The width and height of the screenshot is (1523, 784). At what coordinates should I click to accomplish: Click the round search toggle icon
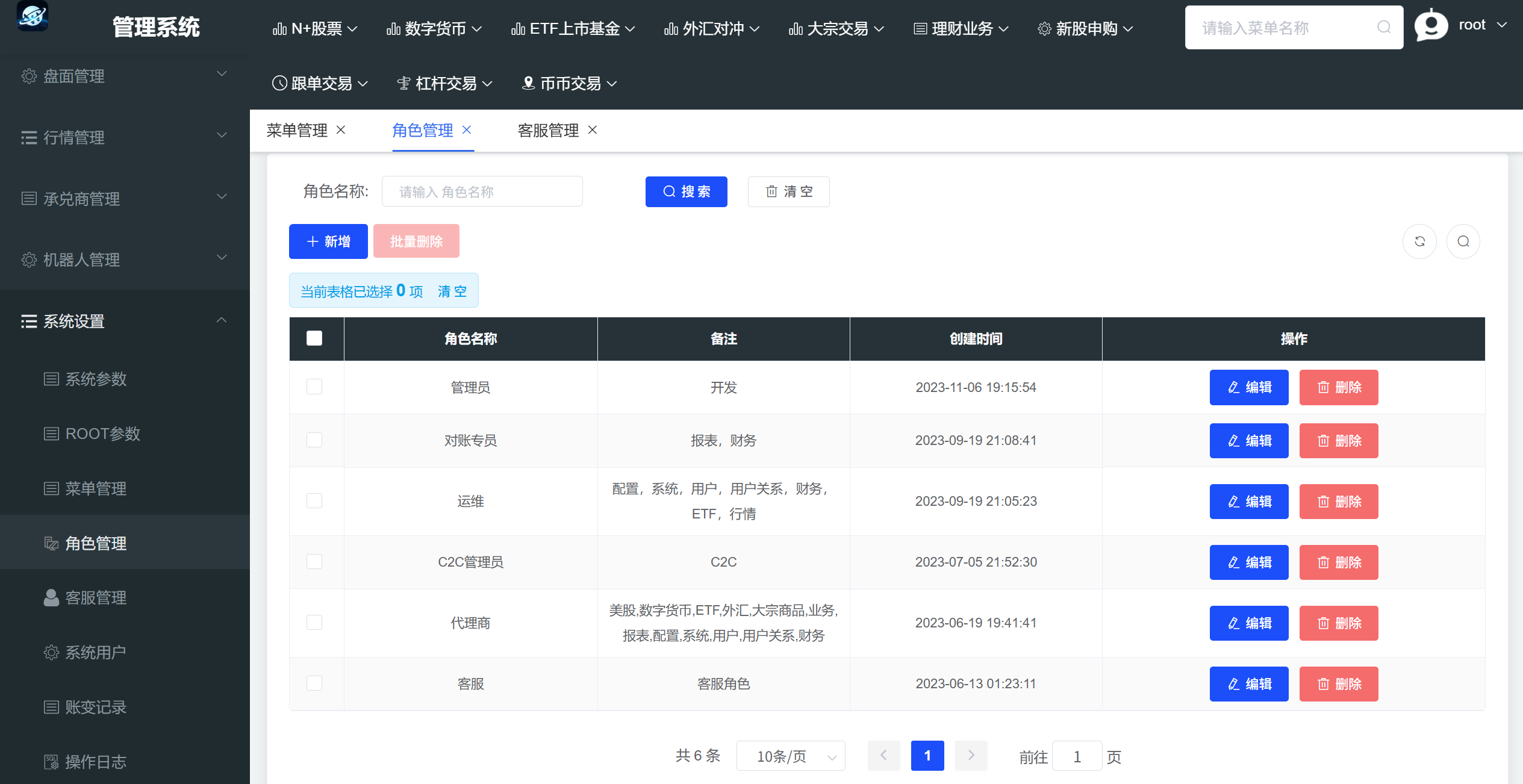1463,241
